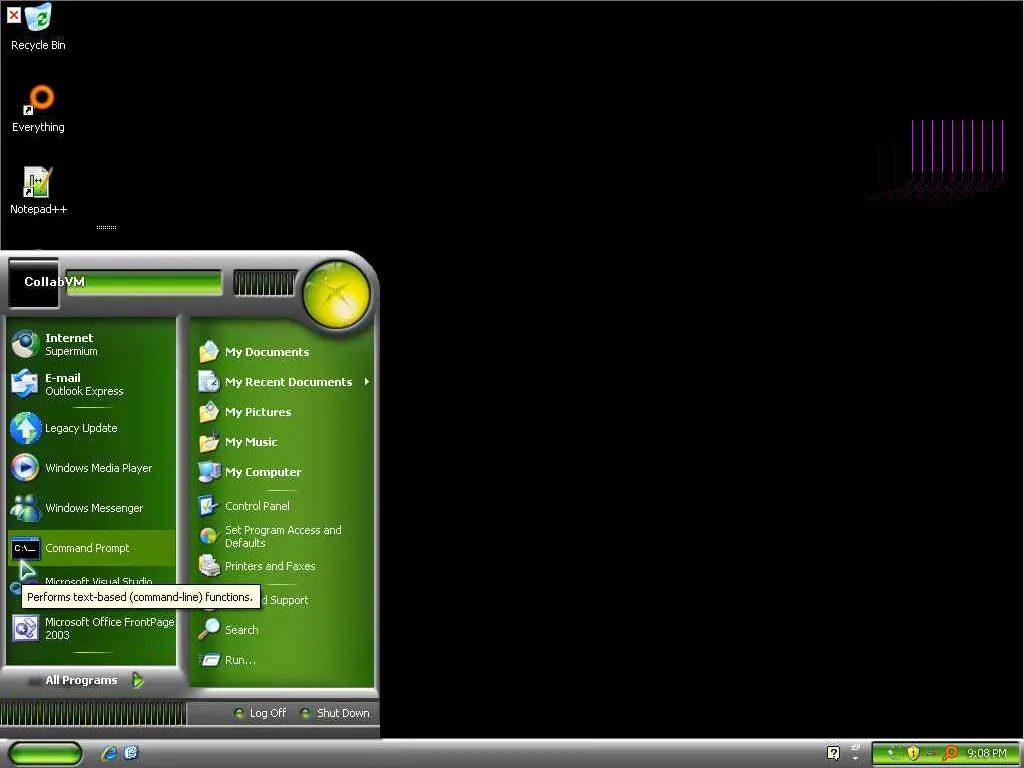The height and width of the screenshot is (768, 1024).
Task: Click the yellow security shield tray icon
Action: click(913, 753)
